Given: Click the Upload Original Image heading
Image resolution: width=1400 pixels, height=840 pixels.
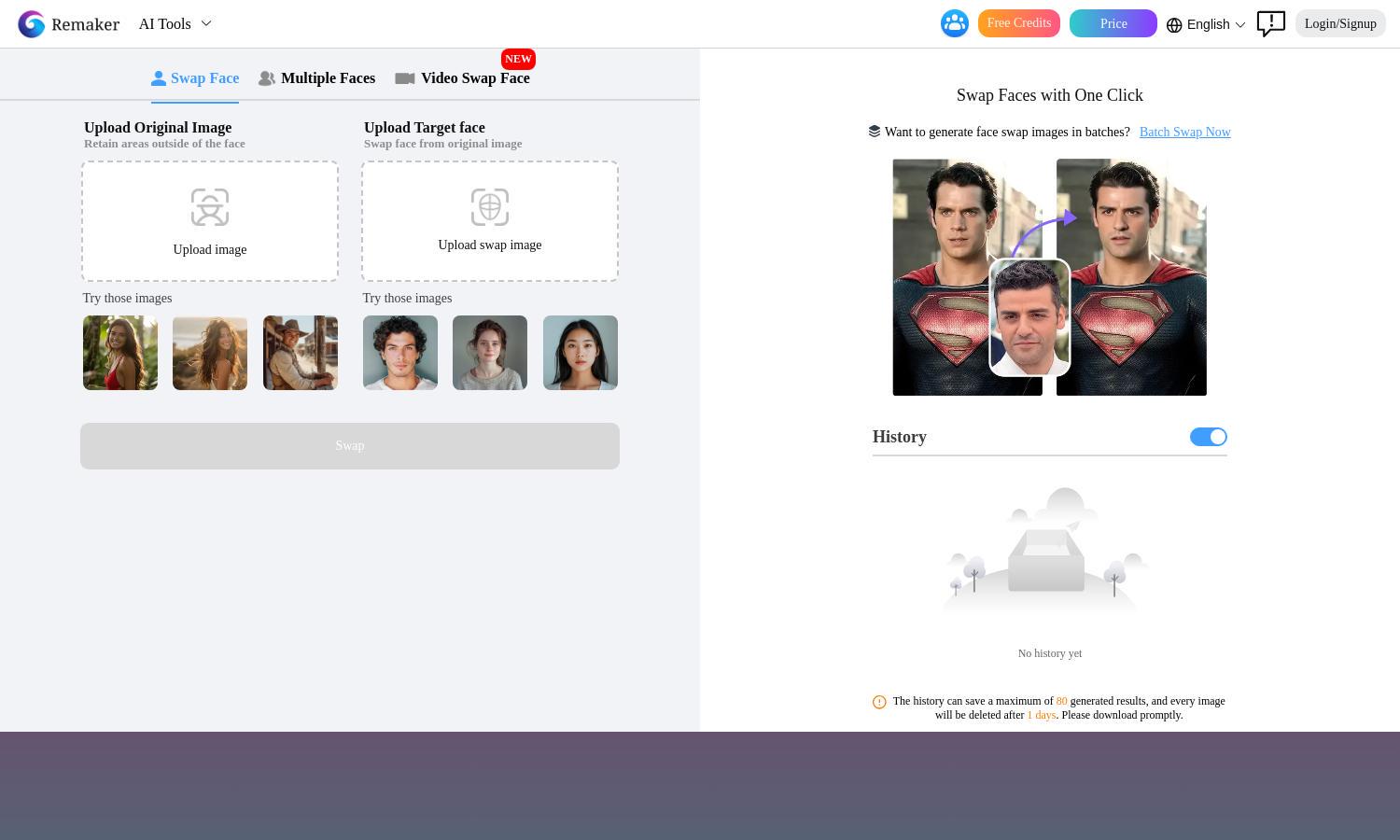Looking at the screenshot, I should tap(158, 128).
